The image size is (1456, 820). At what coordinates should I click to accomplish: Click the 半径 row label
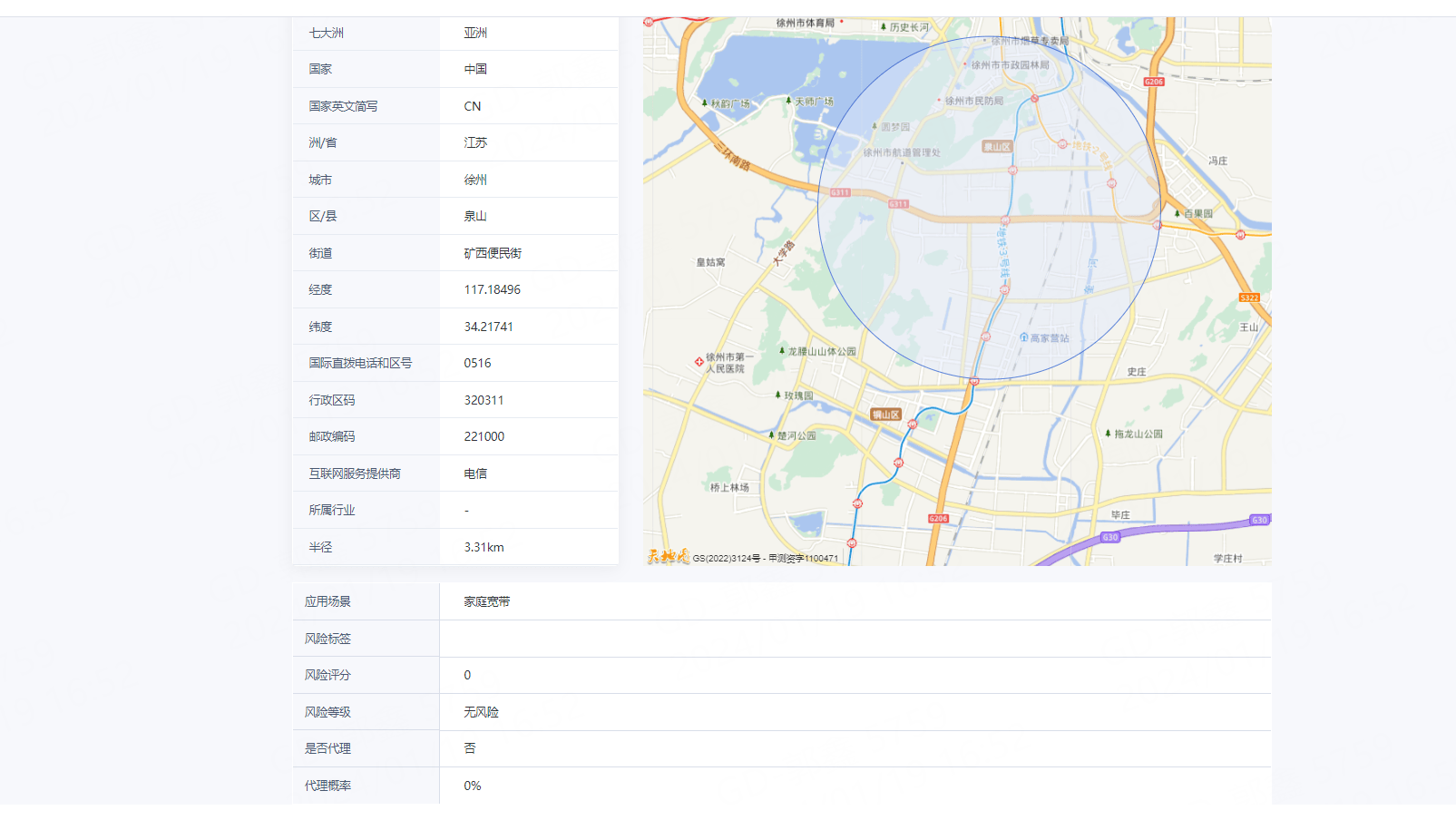(320, 547)
